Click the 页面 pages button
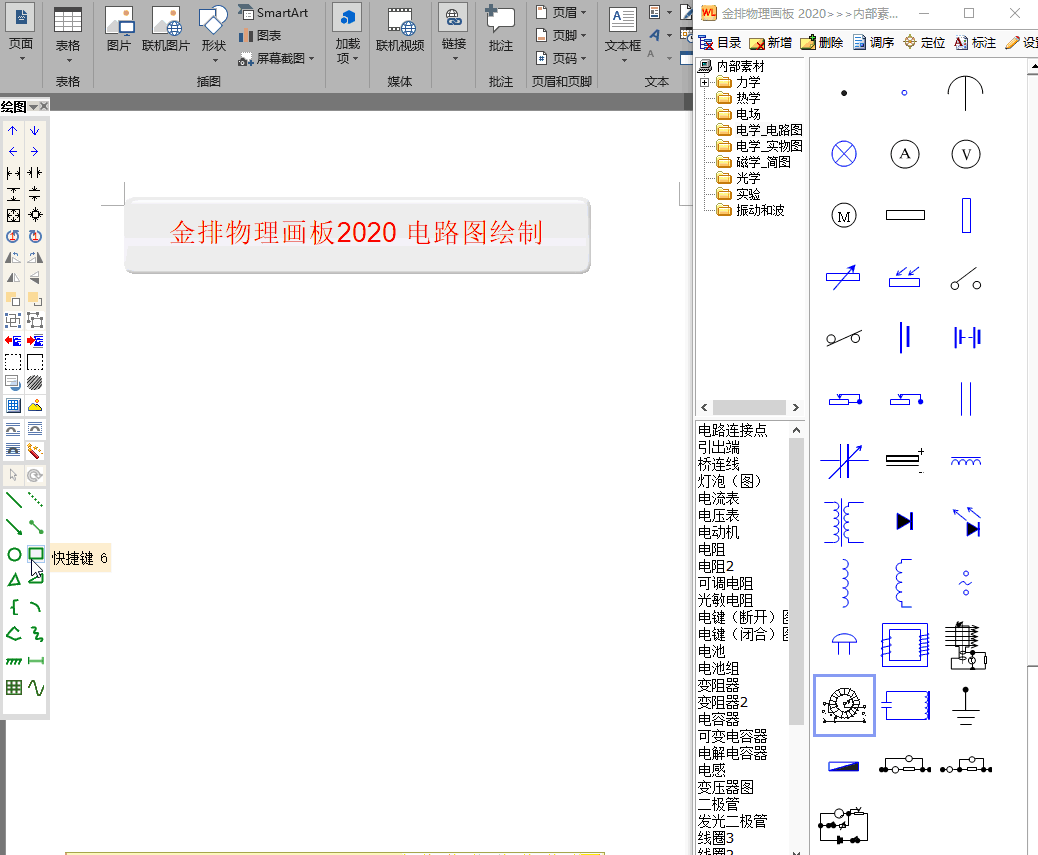This screenshot has width=1038, height=855. click(x=21, y=33)
